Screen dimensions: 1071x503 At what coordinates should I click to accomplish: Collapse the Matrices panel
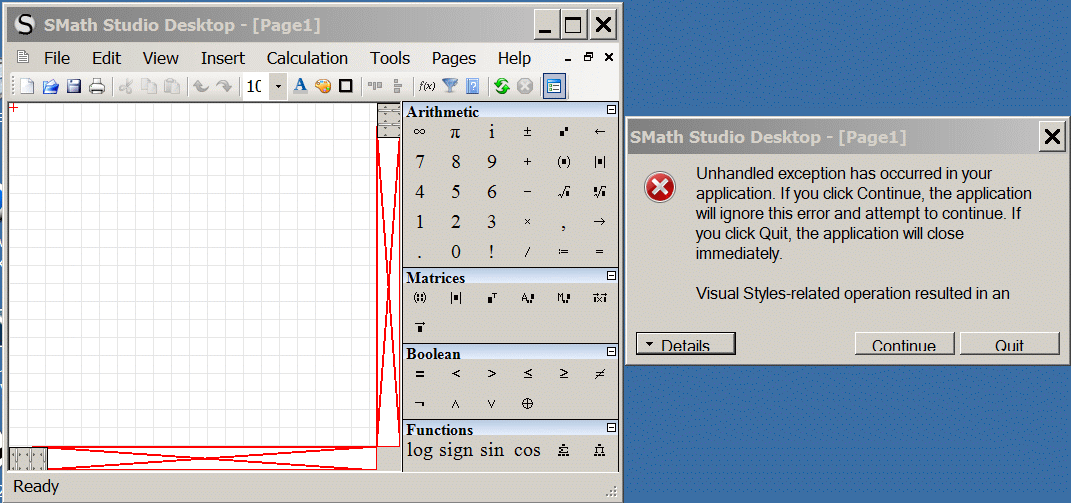(x=611, y=276)
